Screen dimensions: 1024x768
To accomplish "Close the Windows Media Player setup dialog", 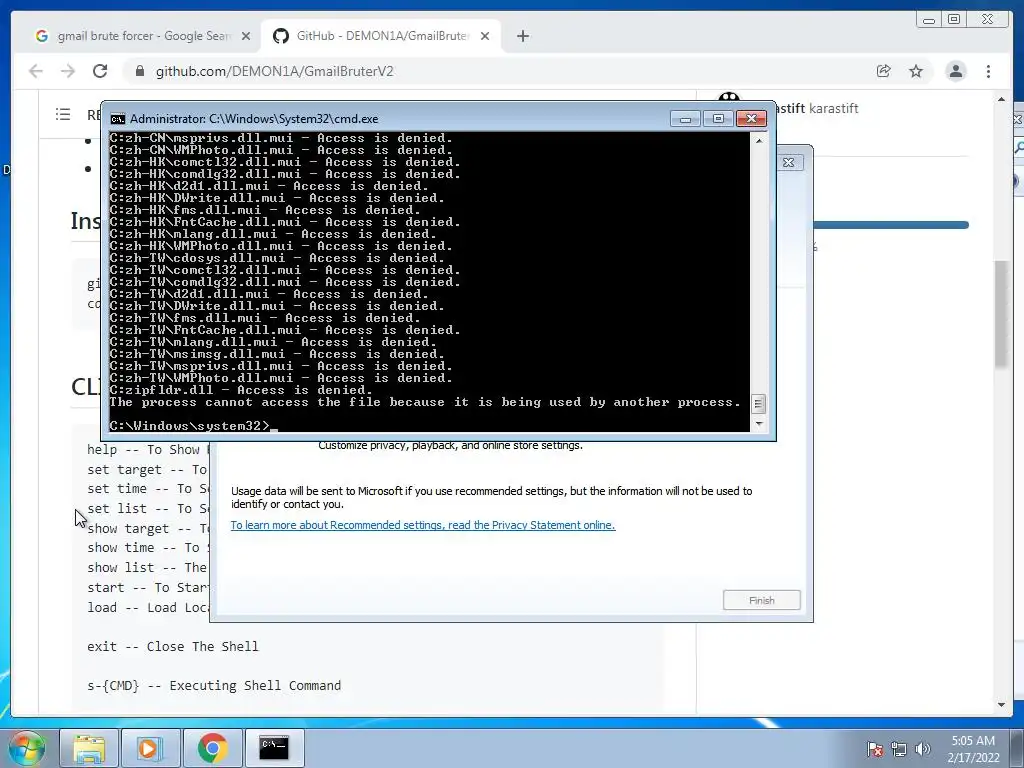I will [788, 163].
